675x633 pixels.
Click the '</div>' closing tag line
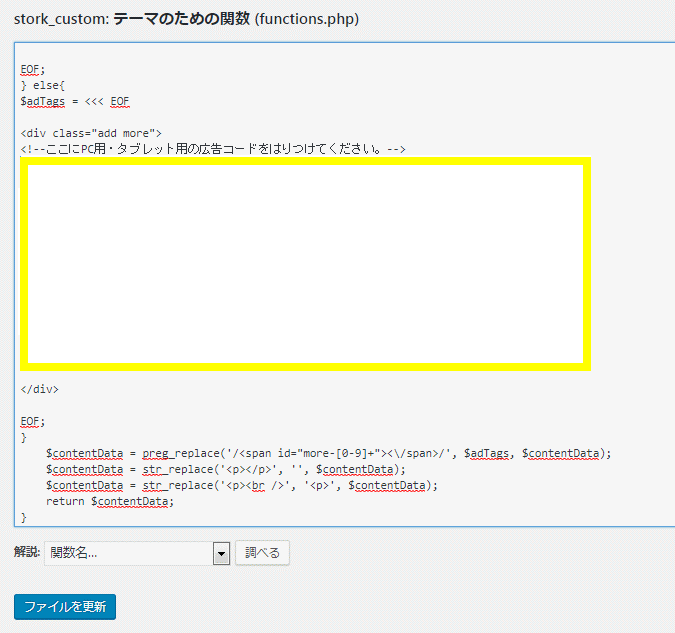pos(39,389)
